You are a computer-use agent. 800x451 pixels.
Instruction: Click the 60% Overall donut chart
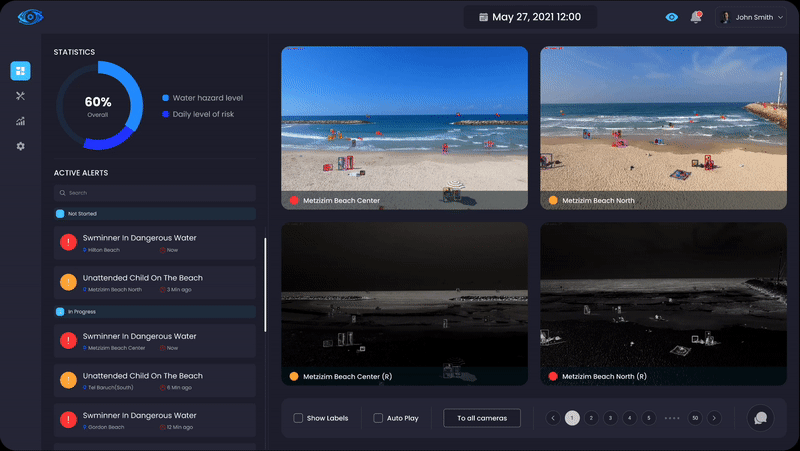click(x=99, y=106)
